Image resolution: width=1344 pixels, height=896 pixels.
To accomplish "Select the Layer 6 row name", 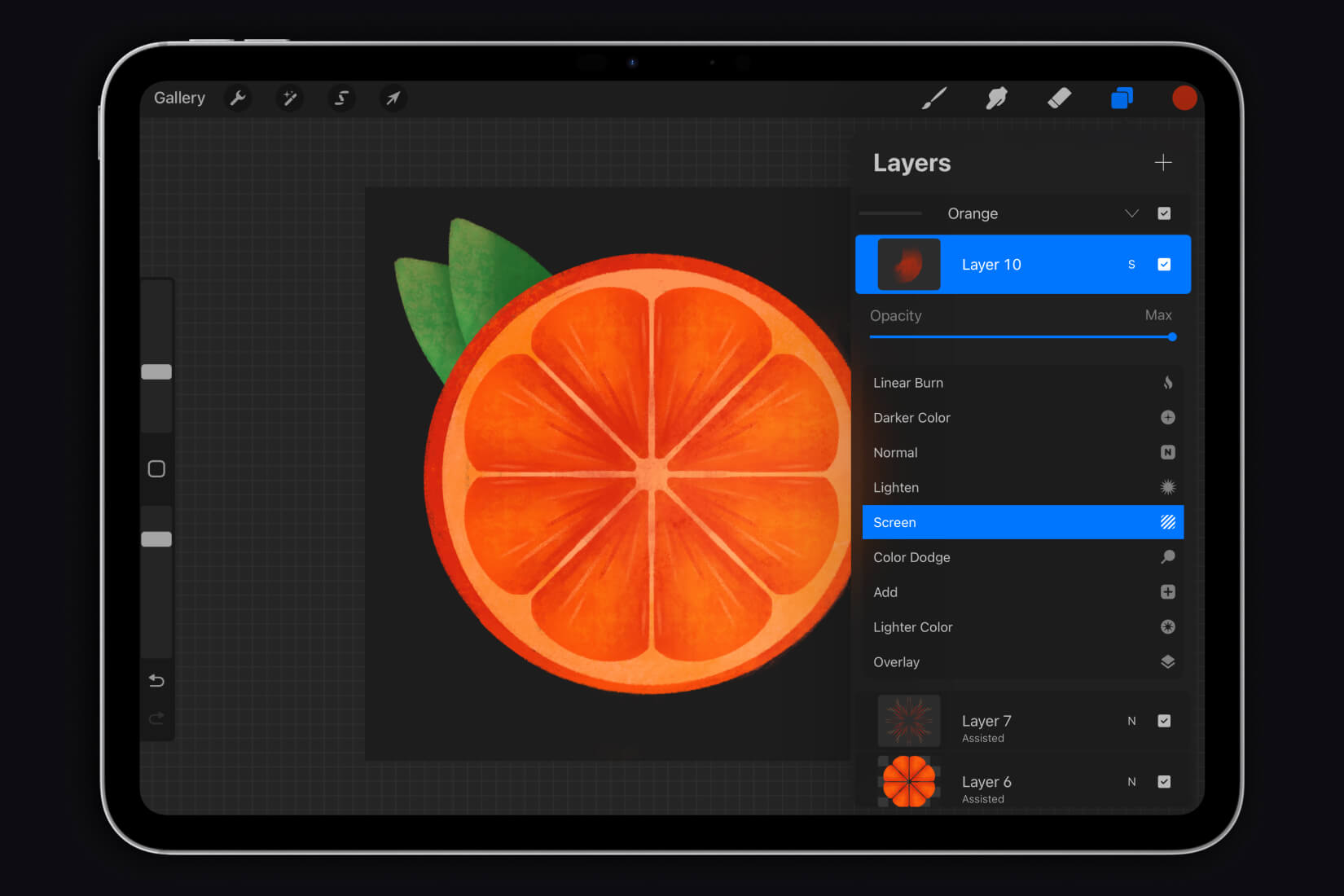I will click(x=986, y=782).
